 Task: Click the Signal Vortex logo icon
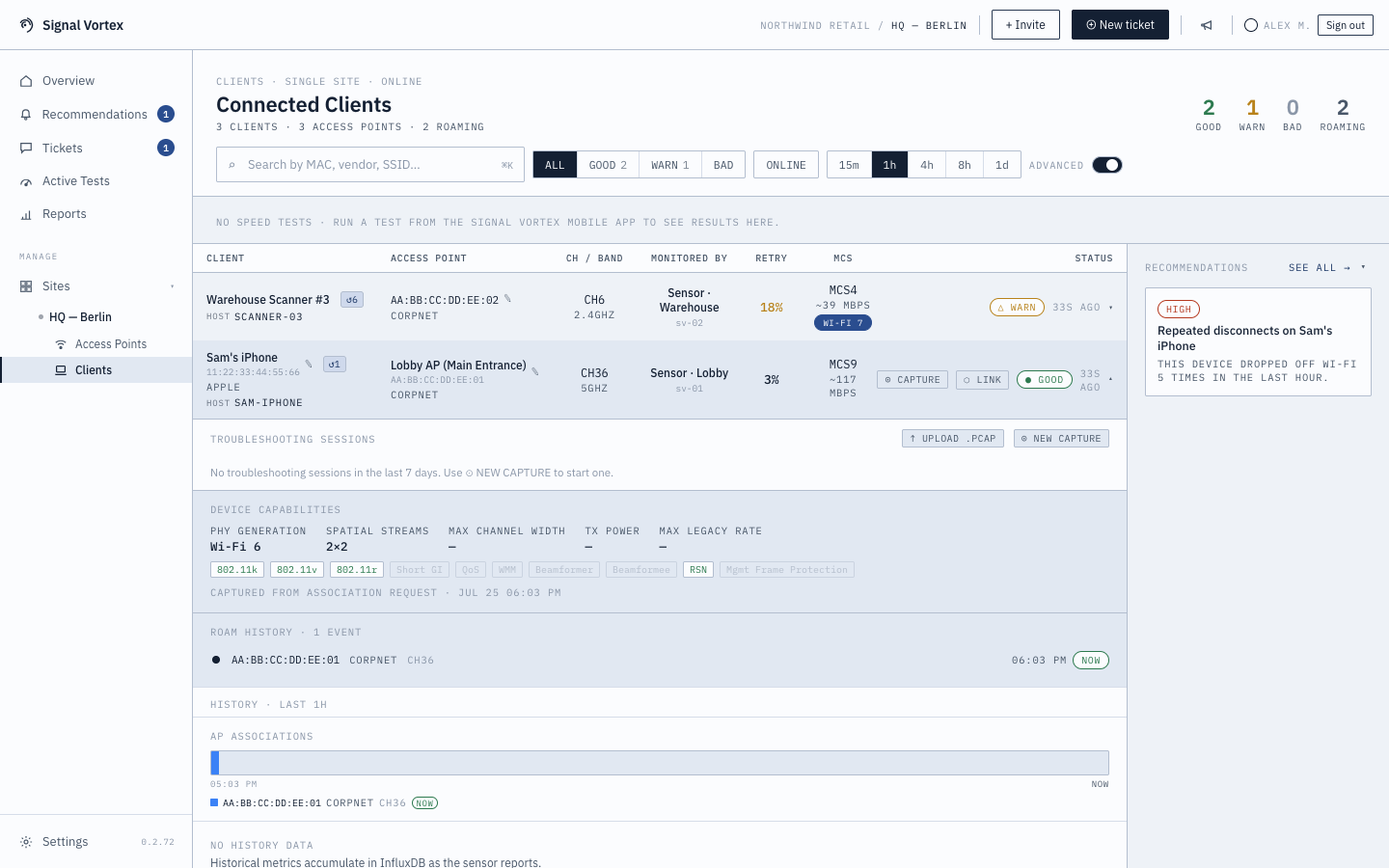coord(26,25)
